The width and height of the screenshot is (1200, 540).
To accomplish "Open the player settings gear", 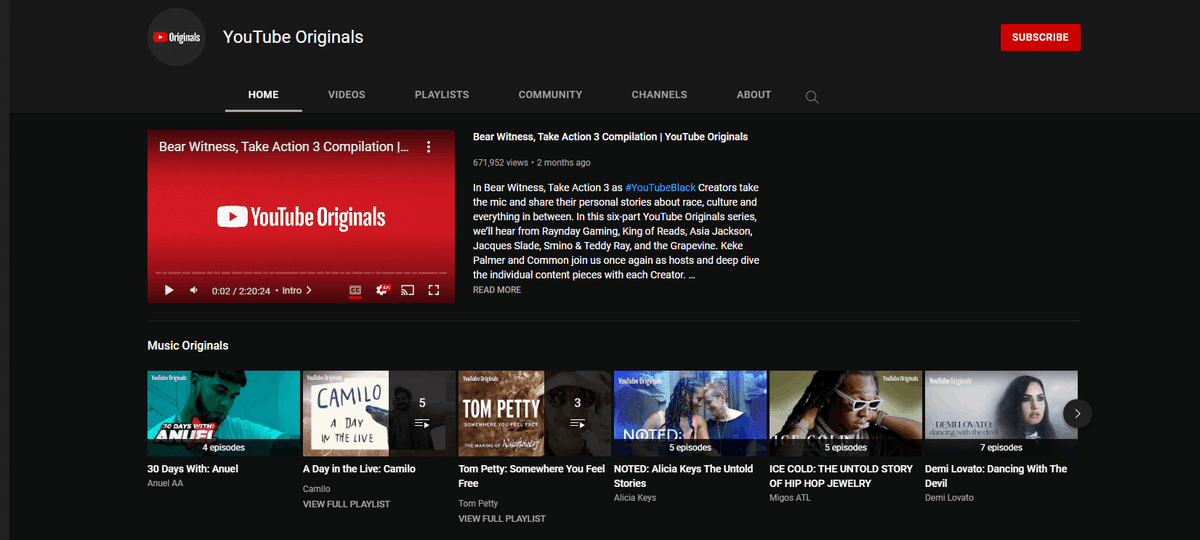I will tap(382, 290).
